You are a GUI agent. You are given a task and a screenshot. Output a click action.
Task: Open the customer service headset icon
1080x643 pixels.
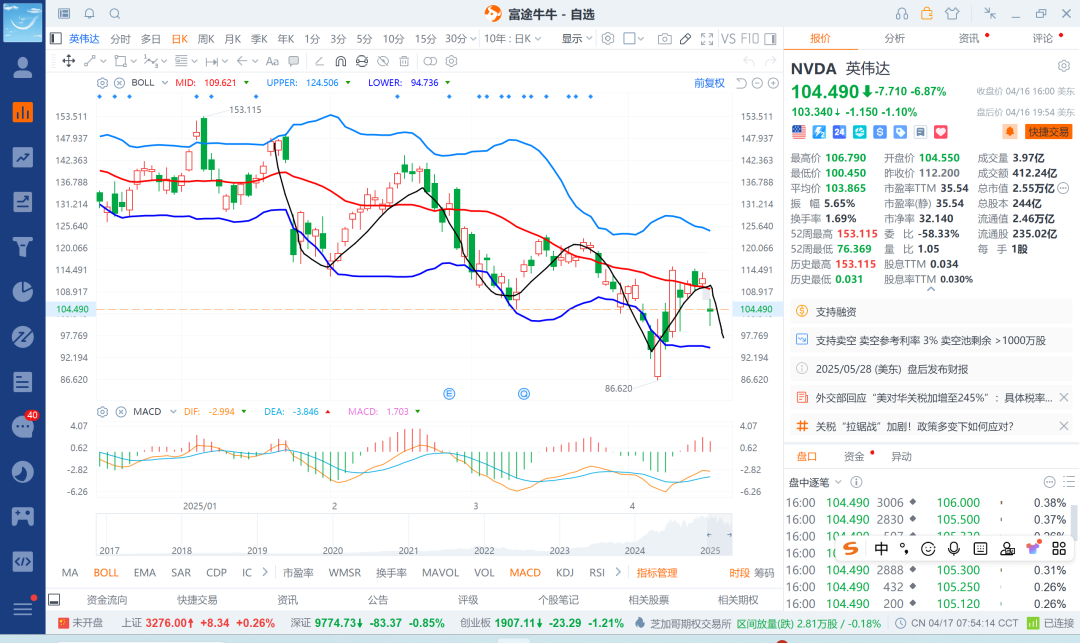click(x=902, y=14)
